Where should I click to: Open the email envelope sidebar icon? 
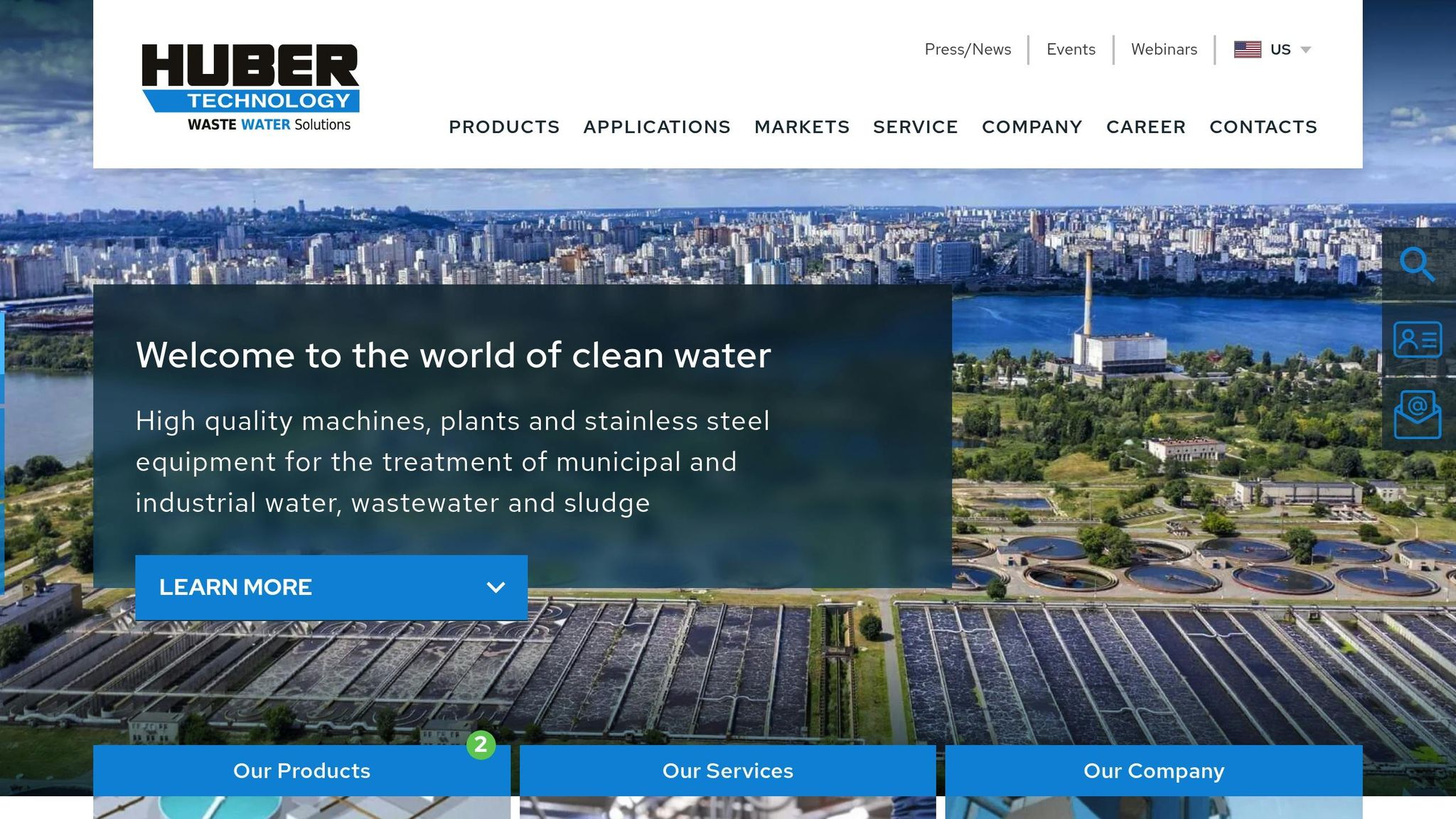tap(1418, 414)
